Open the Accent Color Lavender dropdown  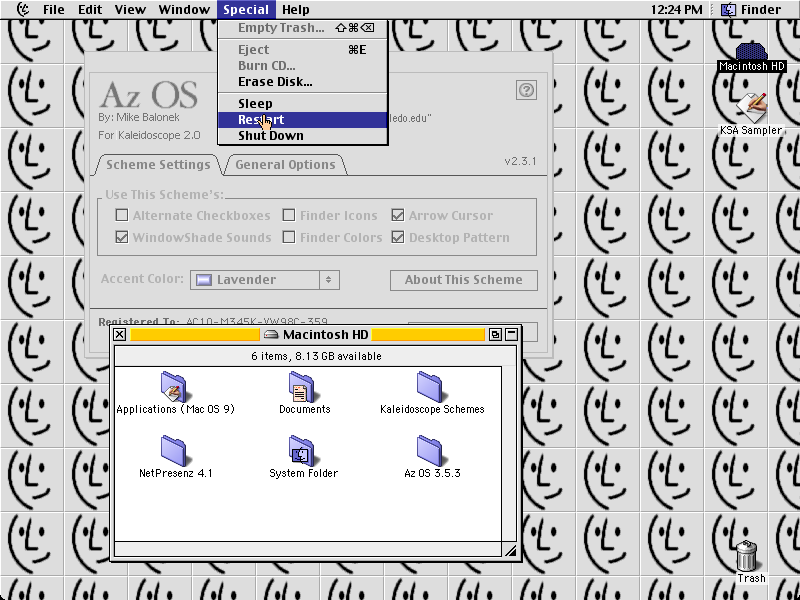click(265, 280)
